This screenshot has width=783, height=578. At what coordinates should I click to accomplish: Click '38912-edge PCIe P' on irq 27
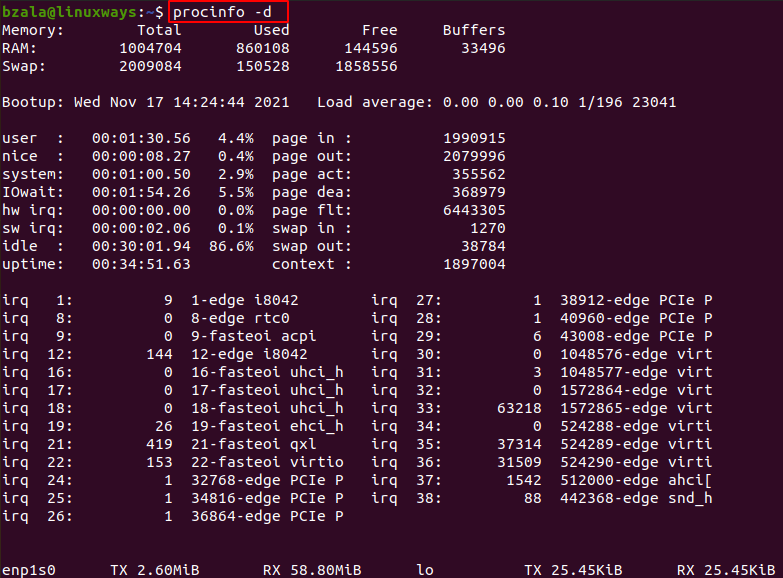click(x=636, y=300)
